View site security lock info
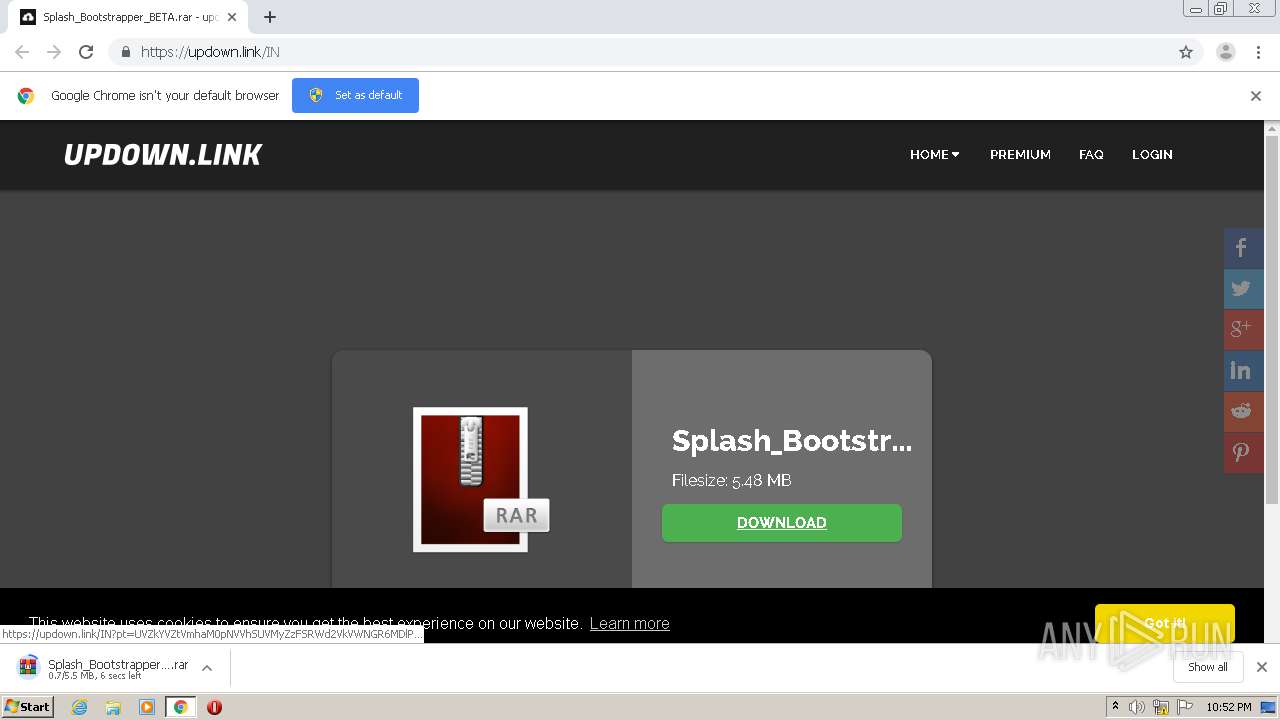This screenshot has width=1280, height=720. 125,52
